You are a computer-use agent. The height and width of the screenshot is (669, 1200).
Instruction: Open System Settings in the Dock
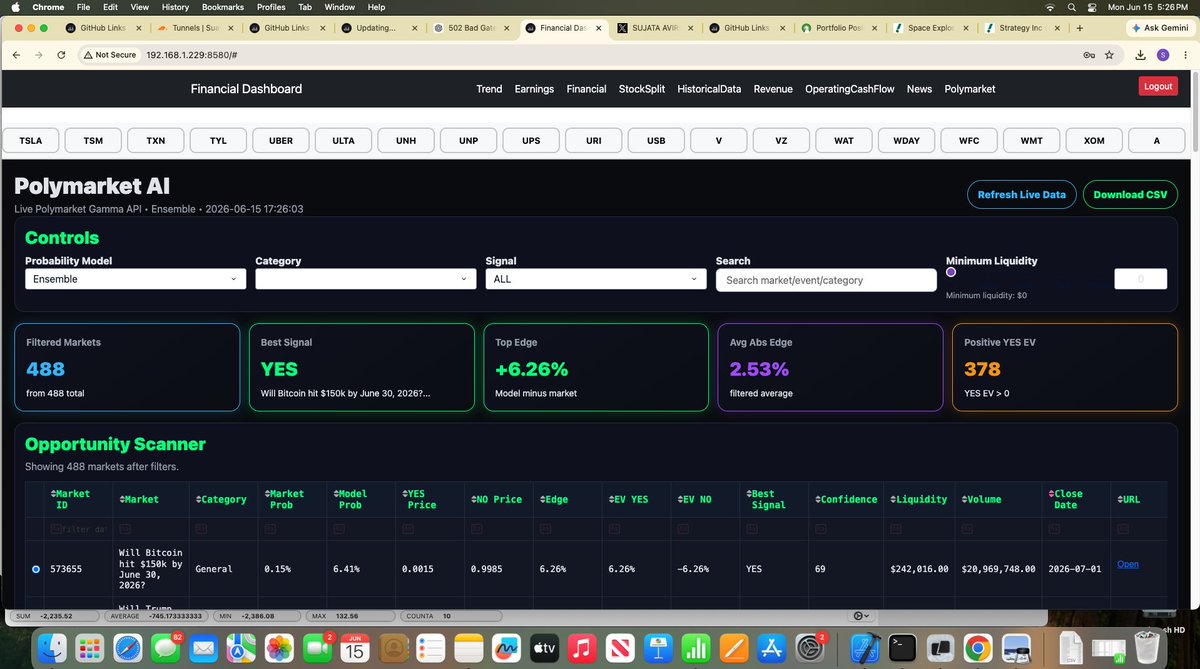point(812,647)
